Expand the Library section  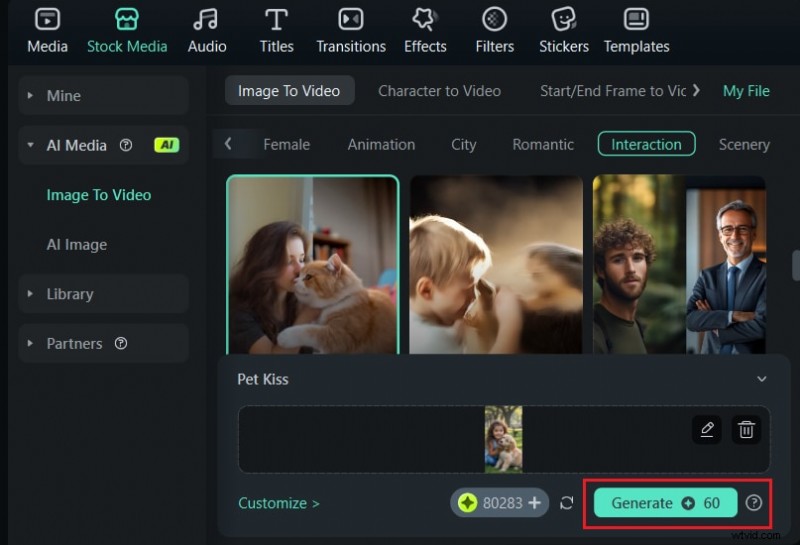[30, 294]
